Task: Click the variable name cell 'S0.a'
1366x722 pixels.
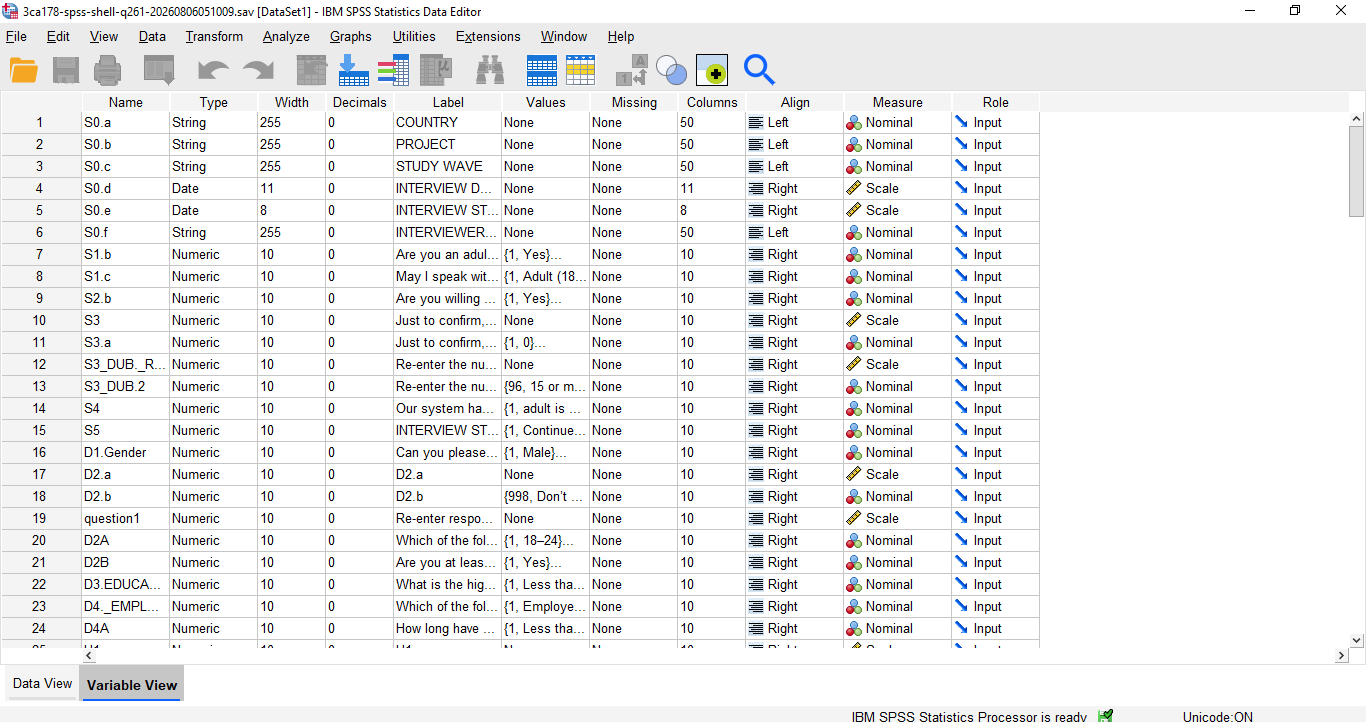Action: pyautogui.click(x=126, y=122)
